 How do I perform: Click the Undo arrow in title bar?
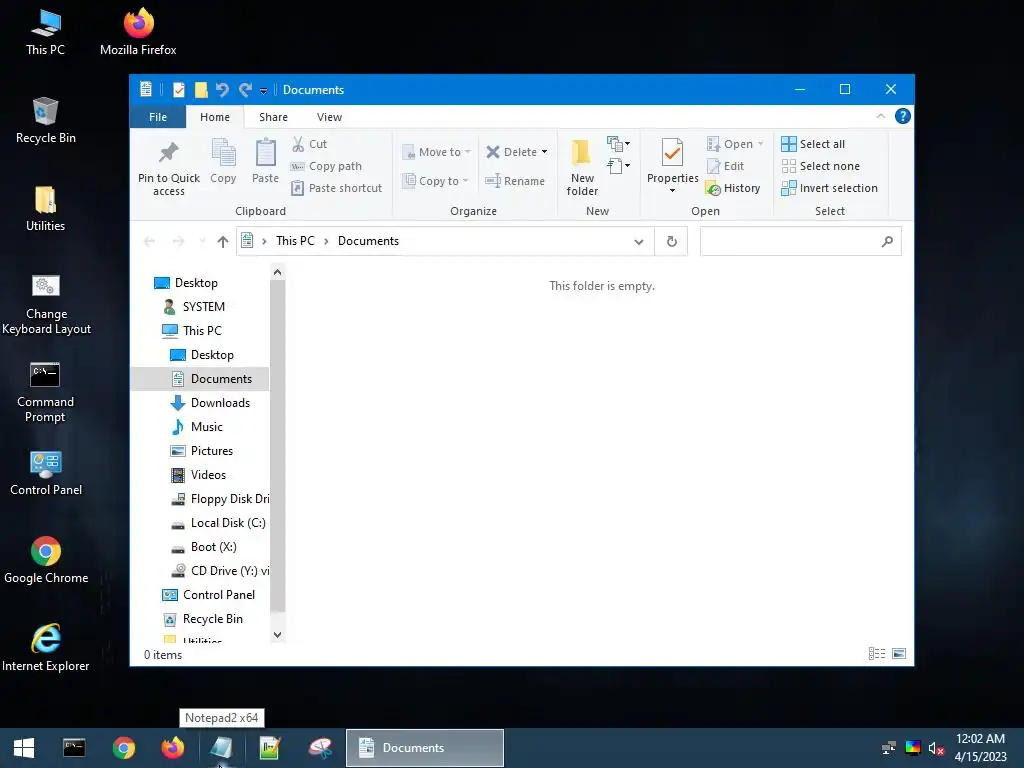222,89
